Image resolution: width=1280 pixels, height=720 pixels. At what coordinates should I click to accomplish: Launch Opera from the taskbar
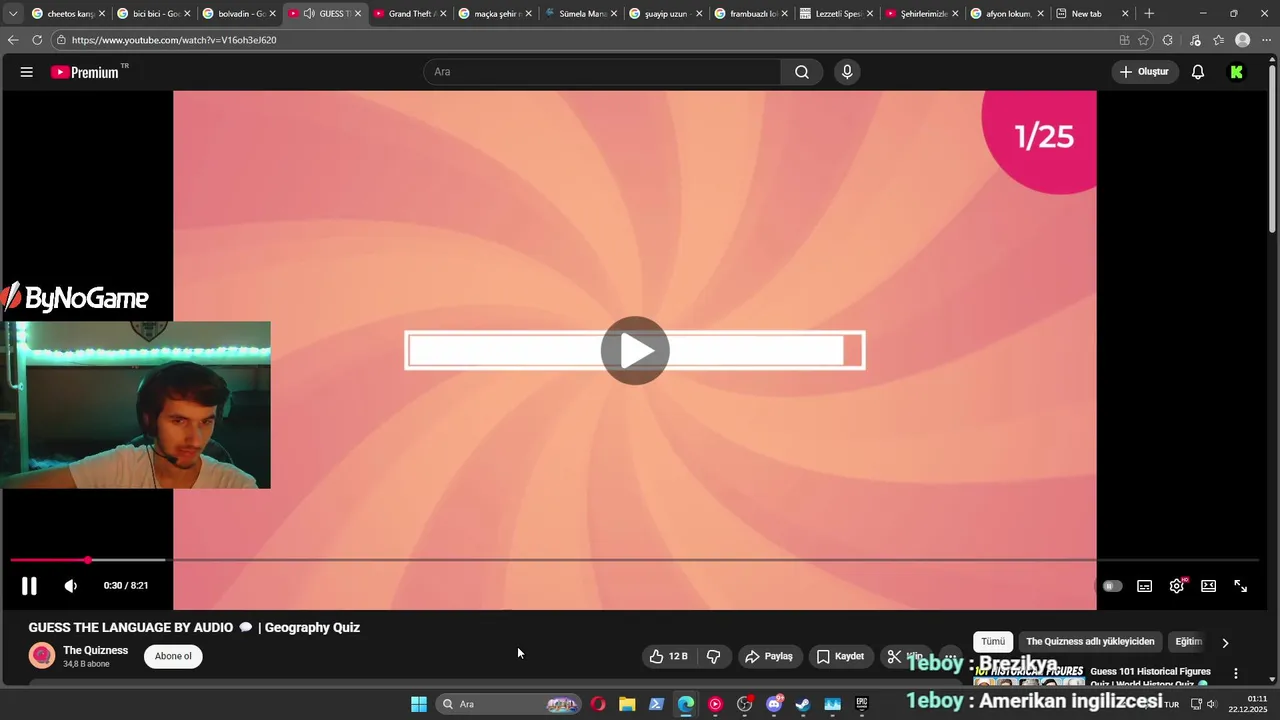point(598,704)
